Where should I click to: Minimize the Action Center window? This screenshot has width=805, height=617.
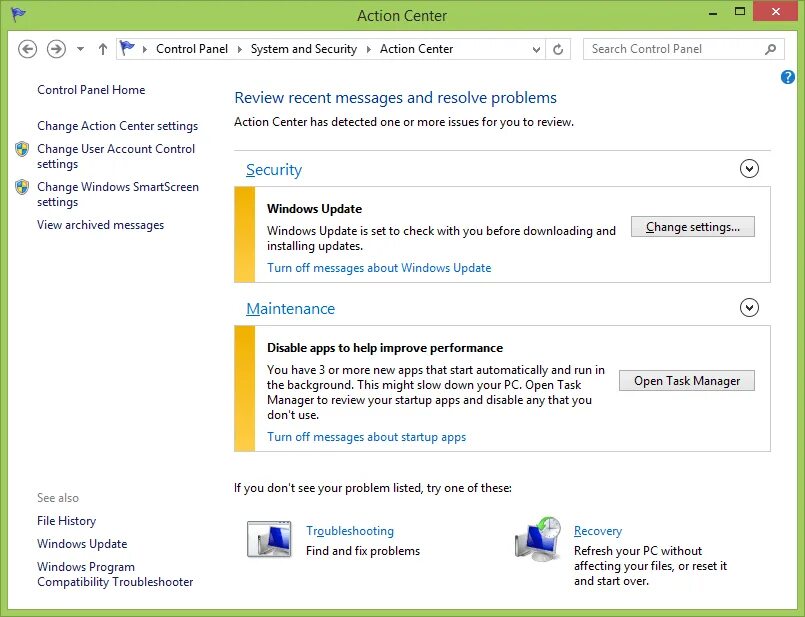[713, 12]
